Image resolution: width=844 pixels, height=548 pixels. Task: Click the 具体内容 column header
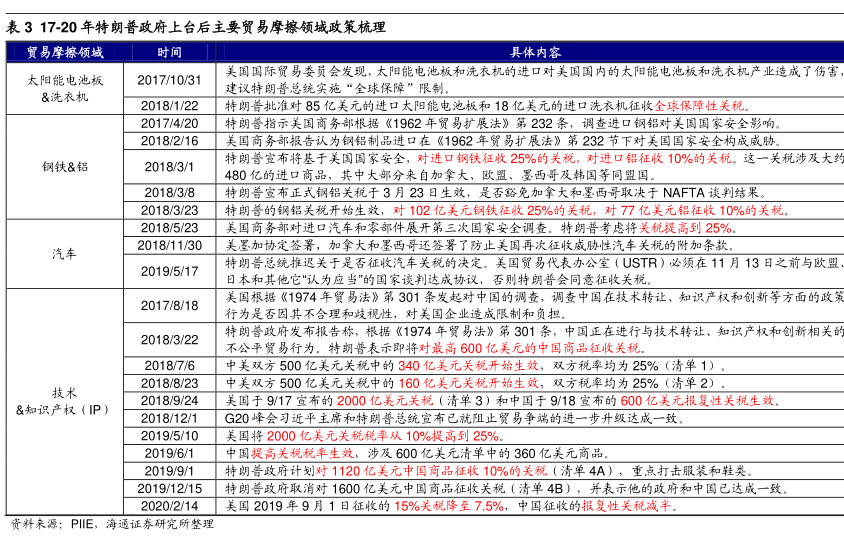pyautogui.click(x=534, y=52)
